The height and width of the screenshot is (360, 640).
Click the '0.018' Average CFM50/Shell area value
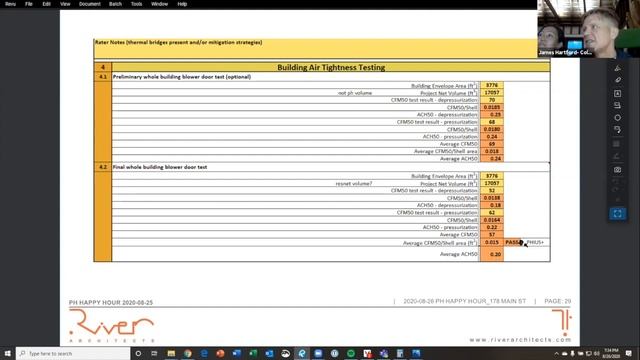click(x=492, y=151)
